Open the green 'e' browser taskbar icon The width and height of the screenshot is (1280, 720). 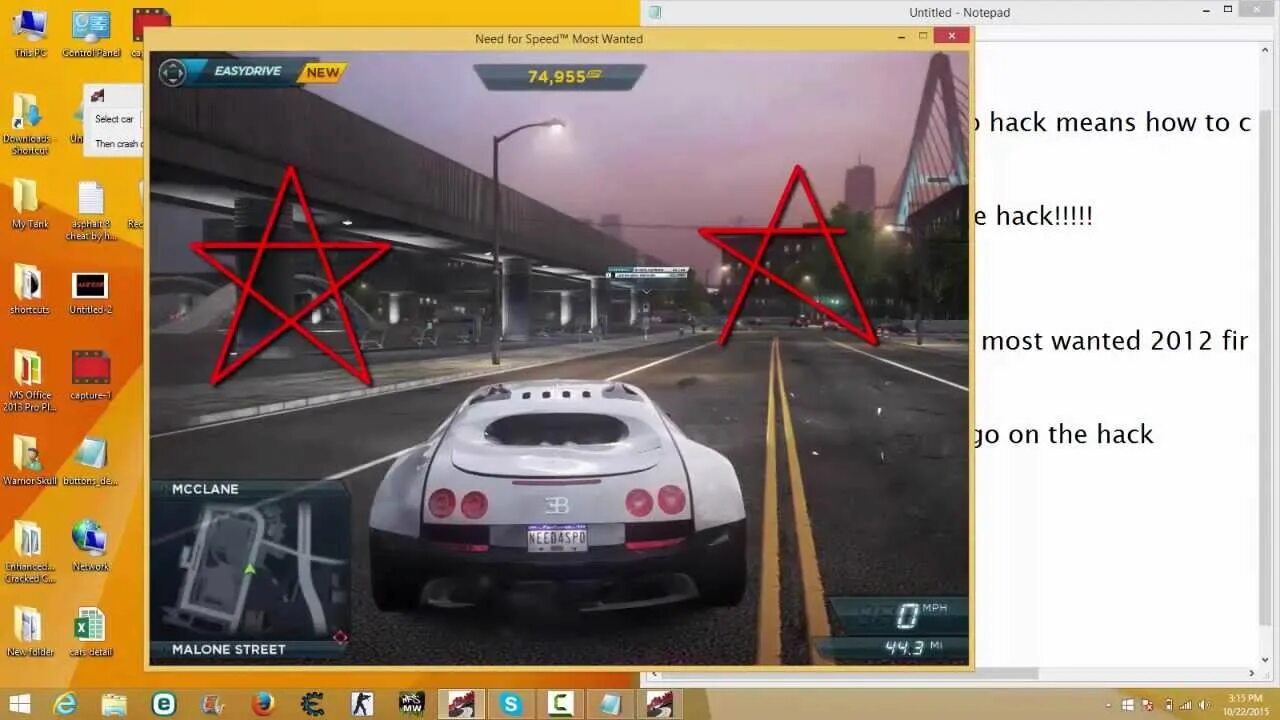(x=164, y=704)
